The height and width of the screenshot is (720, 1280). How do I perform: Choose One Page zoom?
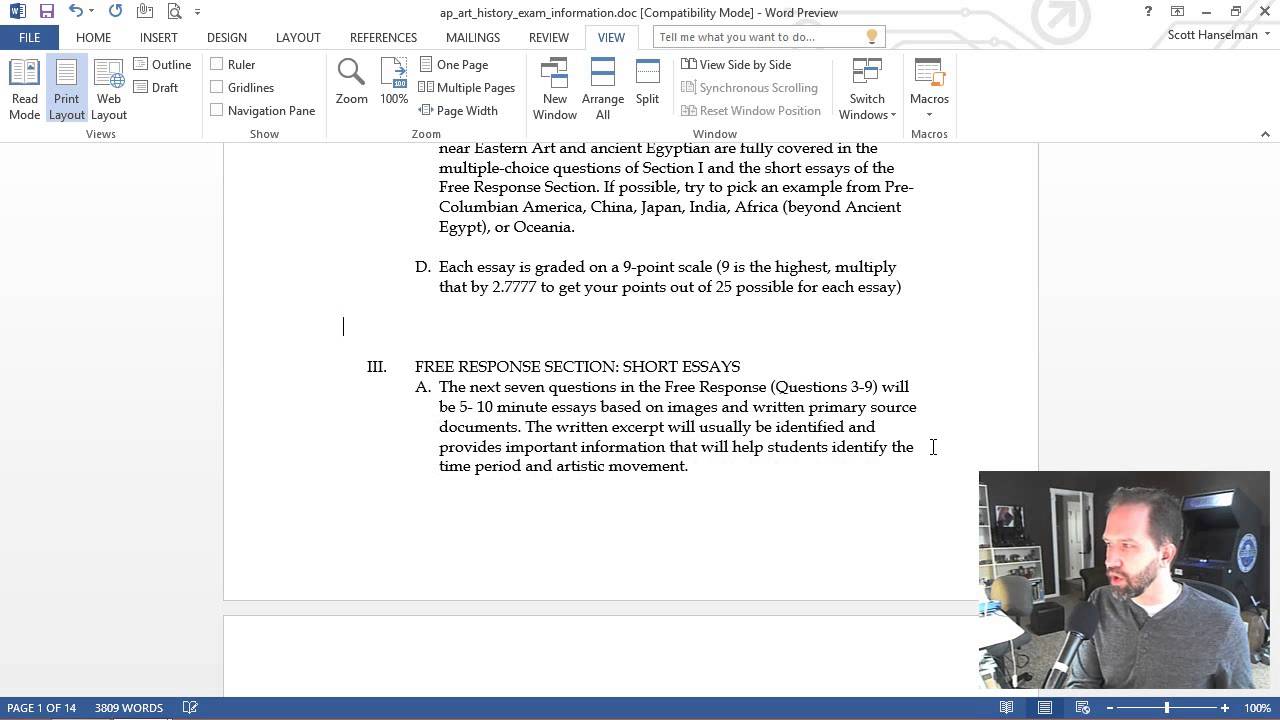pyautogui.click(x=454, y=64)
